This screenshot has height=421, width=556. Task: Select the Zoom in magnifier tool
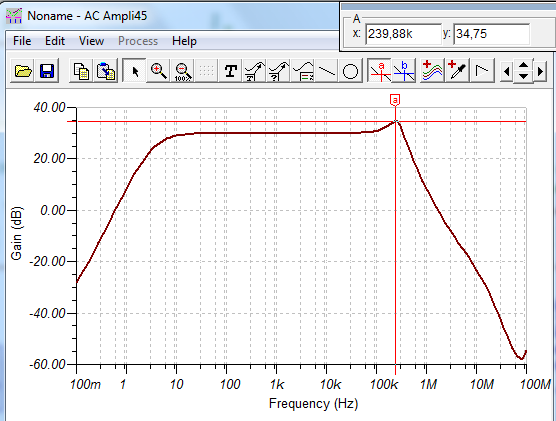(x=159, y=71)
